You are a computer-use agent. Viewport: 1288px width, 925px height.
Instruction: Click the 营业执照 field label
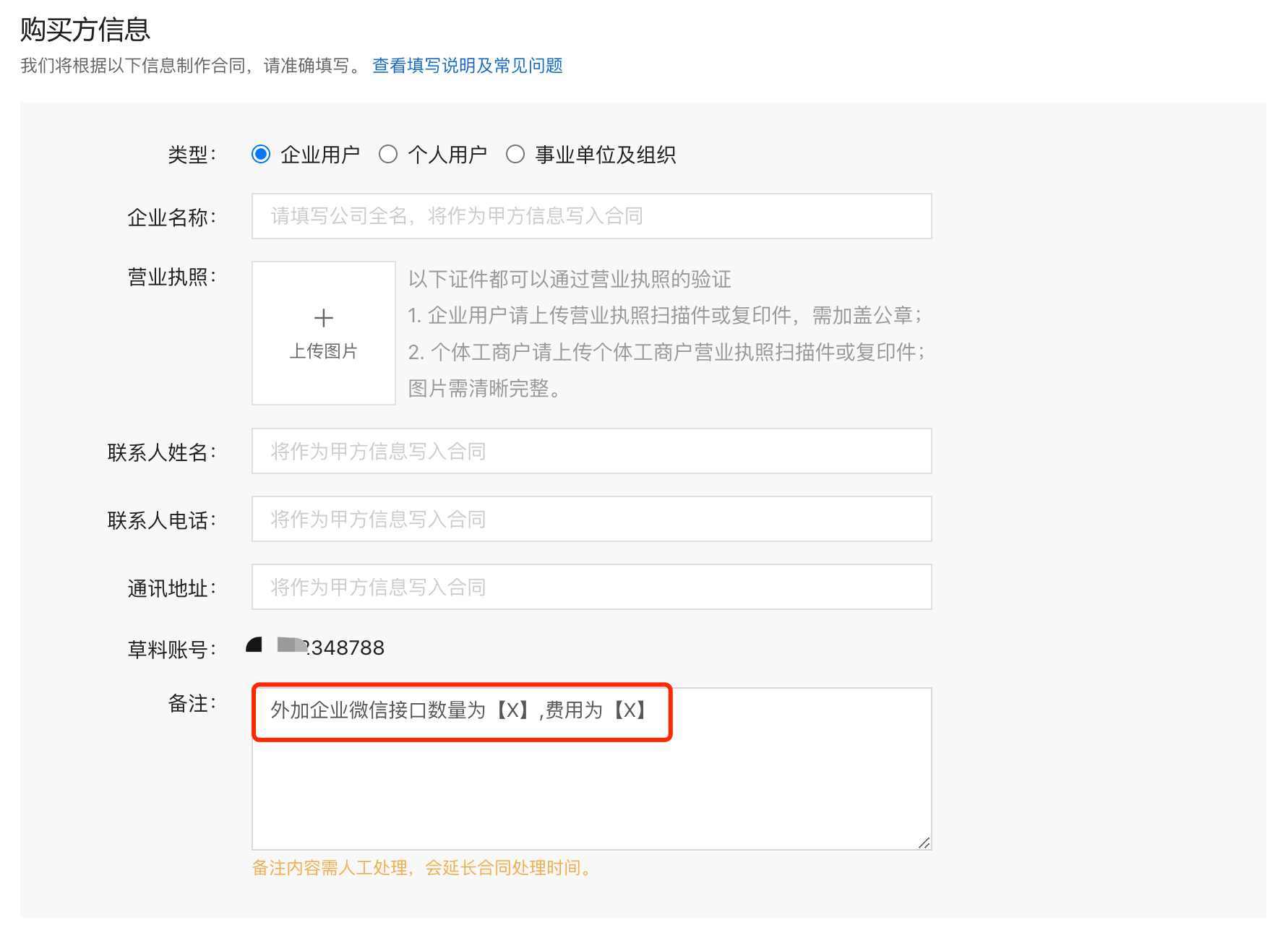(173, 275)
